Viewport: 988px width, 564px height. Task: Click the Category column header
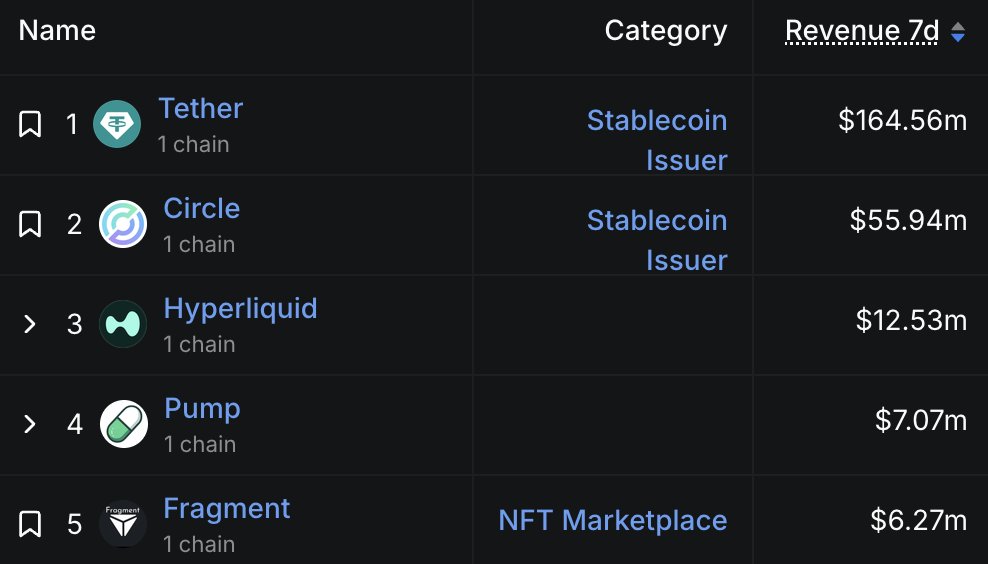665,31
